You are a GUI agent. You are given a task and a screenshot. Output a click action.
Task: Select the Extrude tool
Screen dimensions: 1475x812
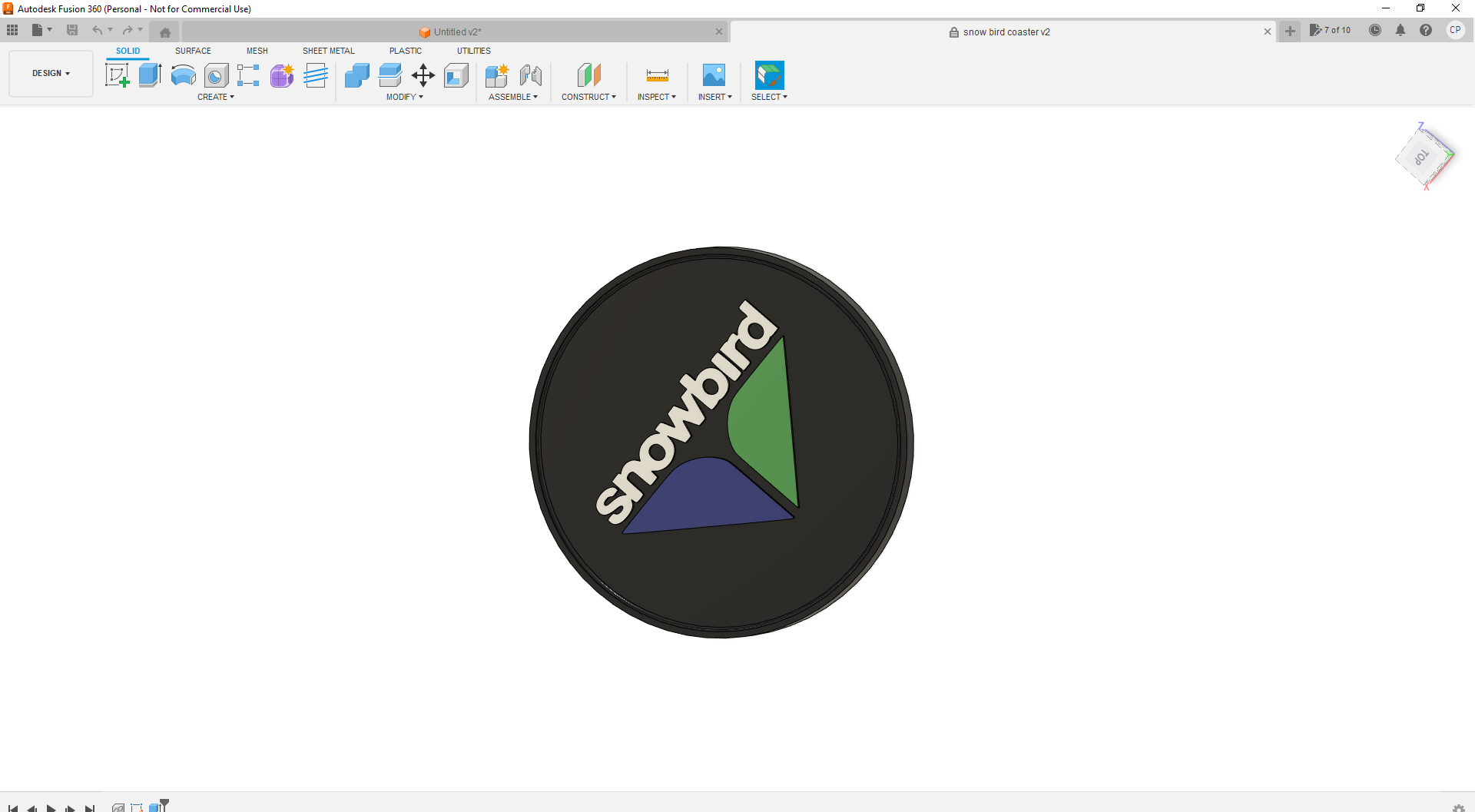(x=150, y=75)
